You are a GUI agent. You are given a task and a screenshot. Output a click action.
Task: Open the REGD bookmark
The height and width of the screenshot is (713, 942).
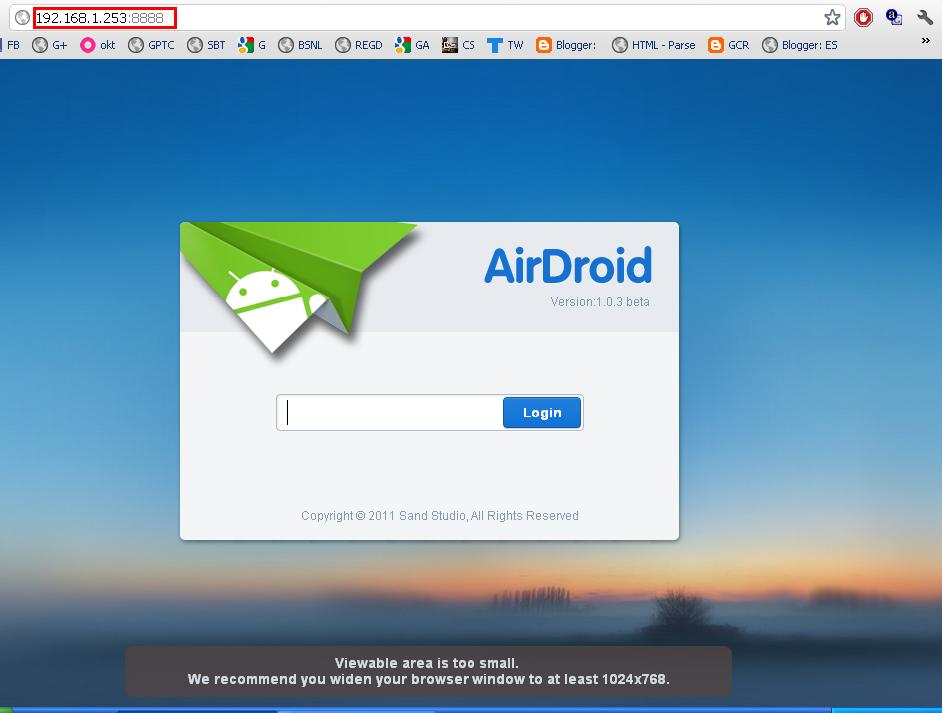pyautogui.click(x=359, y=45)
